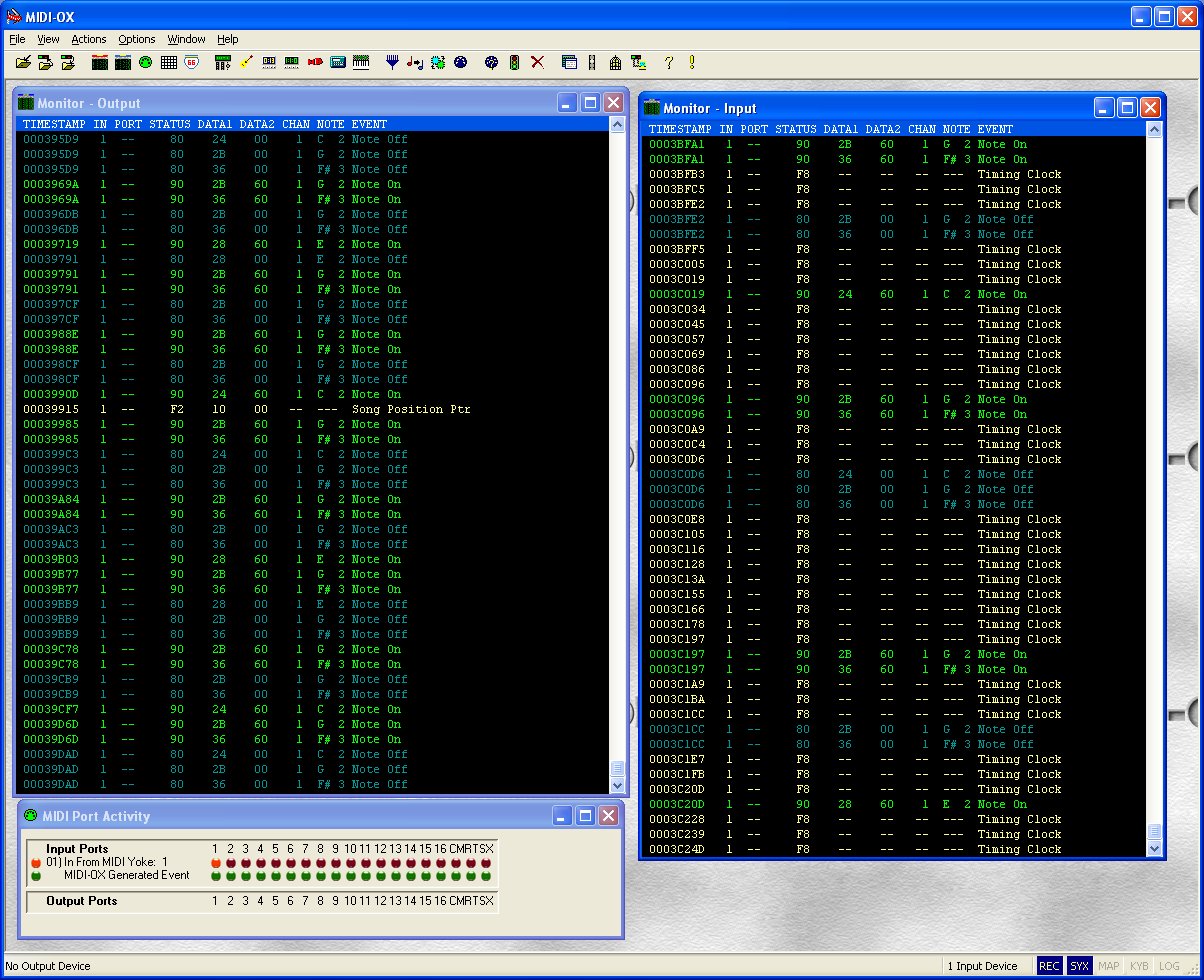Viewport: 1204px width, 980px height.
Task: Click the birdcage-shaped toolbar icon
Action: pyautogui.click(x=615, y=62)
